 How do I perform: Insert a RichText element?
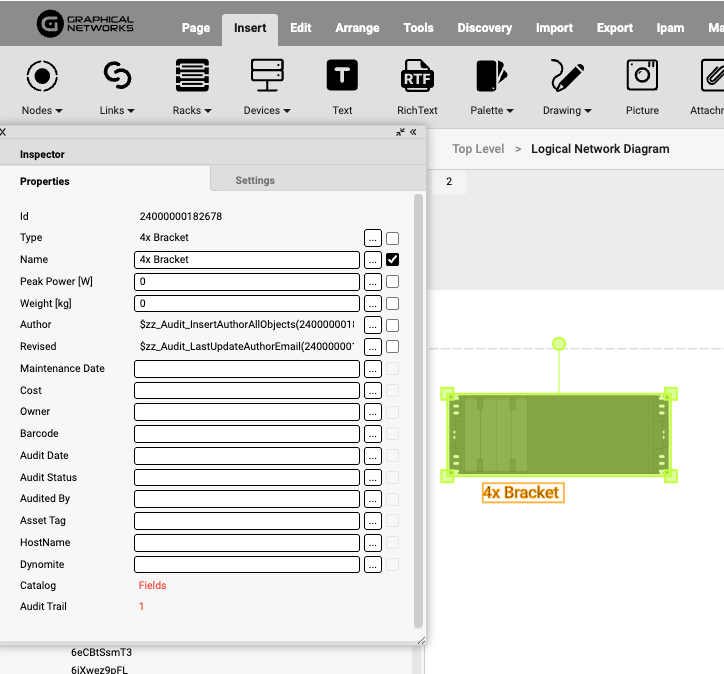click(417, 76)
